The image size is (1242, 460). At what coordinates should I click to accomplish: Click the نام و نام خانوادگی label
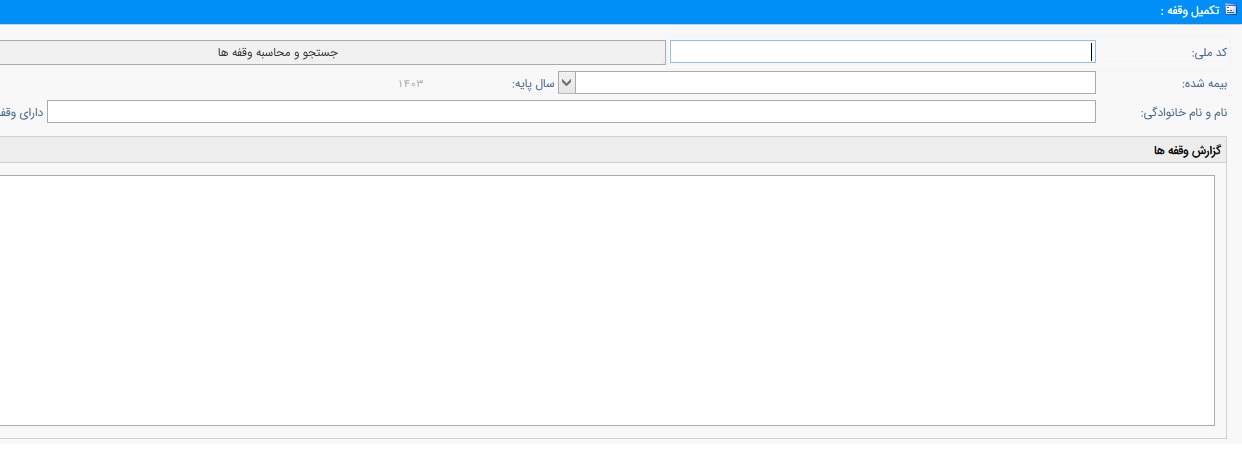point(1183,113)
